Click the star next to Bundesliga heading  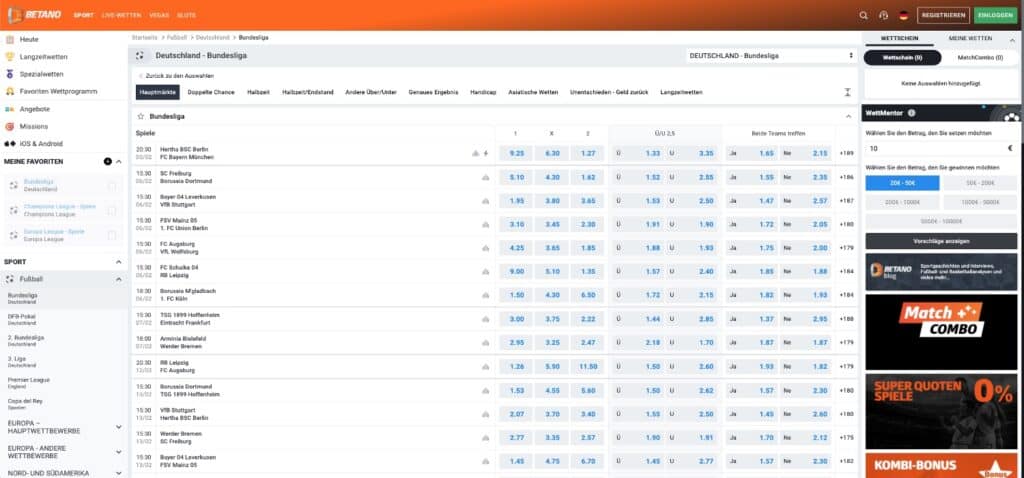tap(140, 116)
